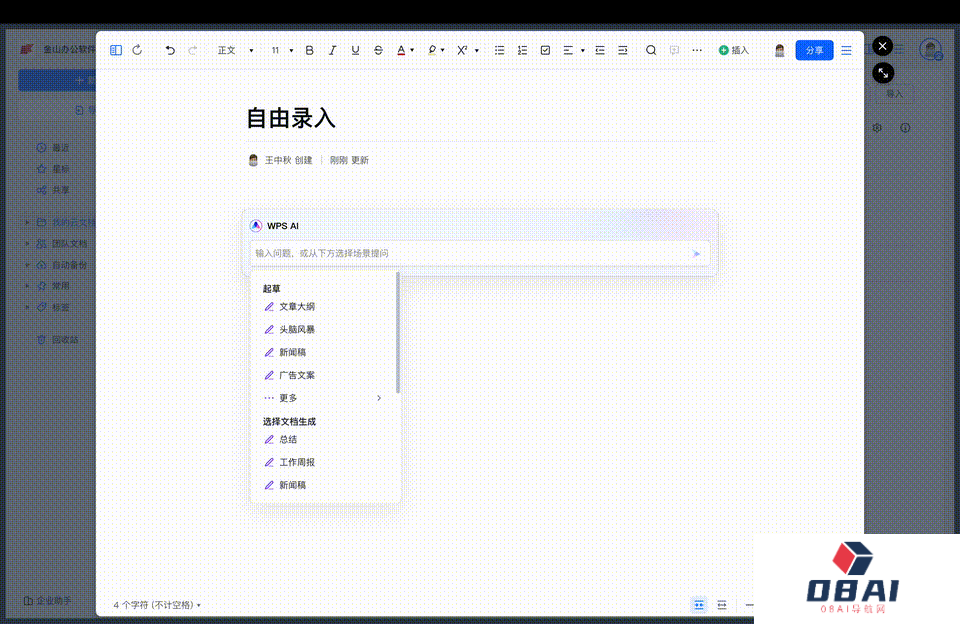The image size is (960, 624).
Task: Open 企业助手 at bottom of background sidebar
Action: point(48,601)
